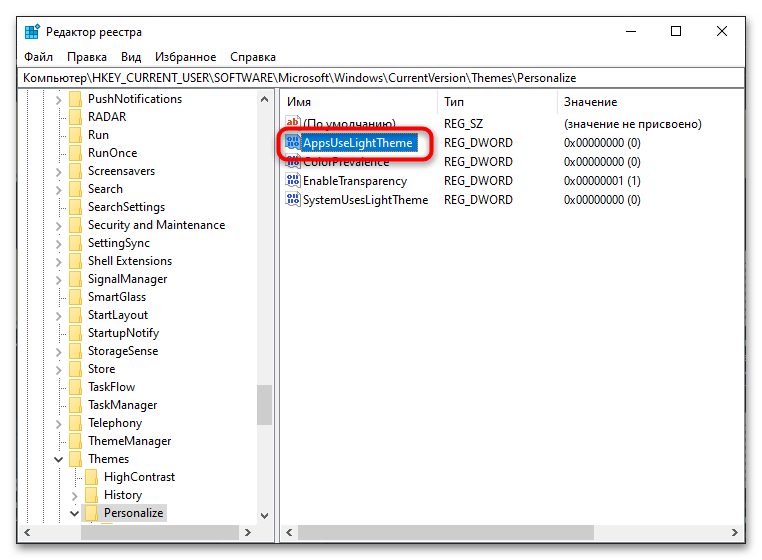Click tree pane scroll-down arrow
This screenshot has height=560, width=762.
click(x=264, y=515)
